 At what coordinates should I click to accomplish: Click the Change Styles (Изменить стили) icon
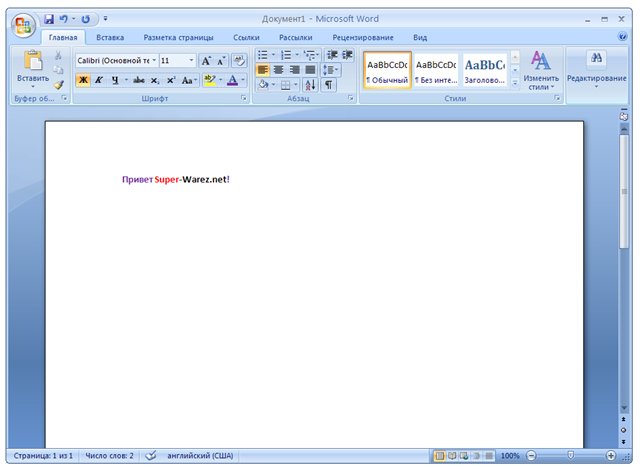(541, 68)
